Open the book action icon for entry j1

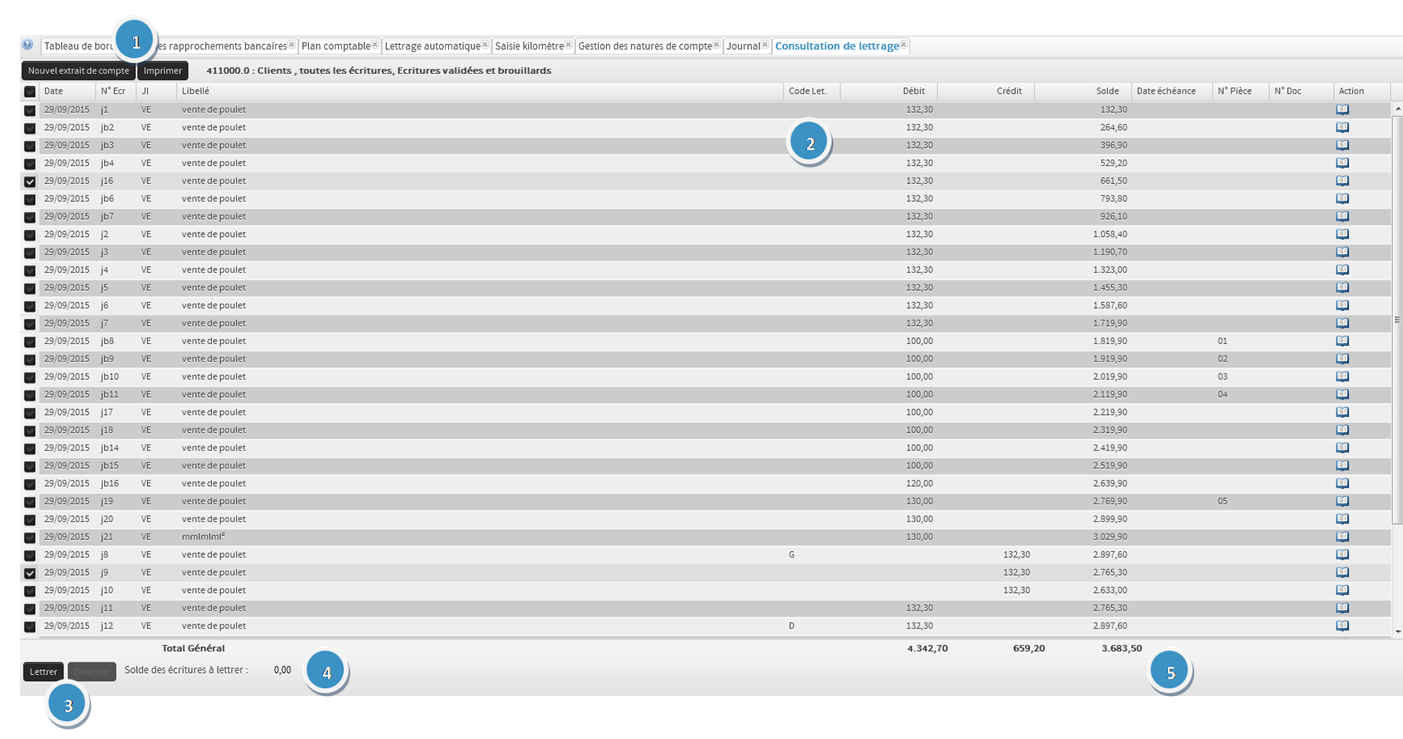[x=1342, y=109]
